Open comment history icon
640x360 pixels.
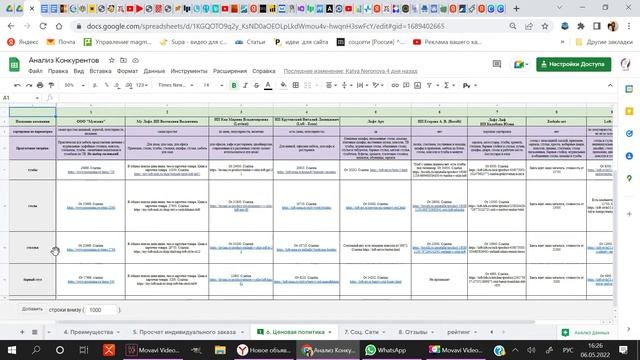click(x=497, y=64)
